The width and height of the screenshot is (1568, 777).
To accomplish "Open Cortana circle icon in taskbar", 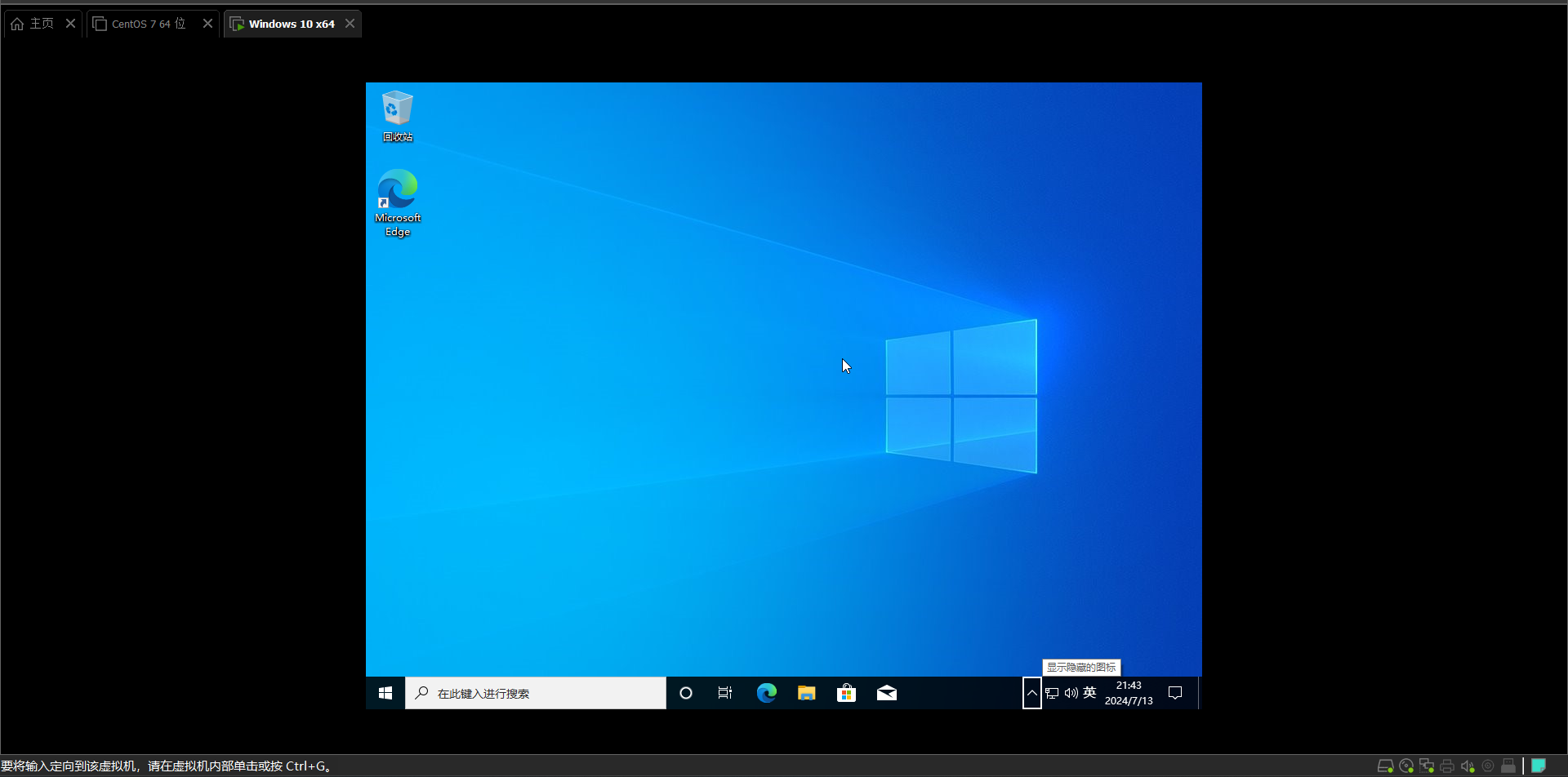I will (x=686, y=693).
